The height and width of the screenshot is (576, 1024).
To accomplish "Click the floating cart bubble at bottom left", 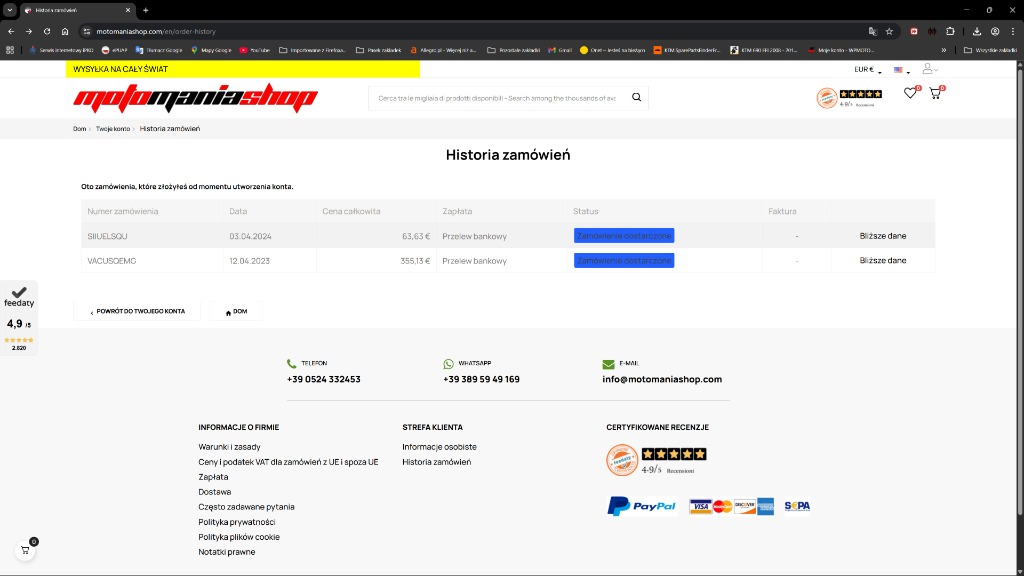I will (25, 550).
